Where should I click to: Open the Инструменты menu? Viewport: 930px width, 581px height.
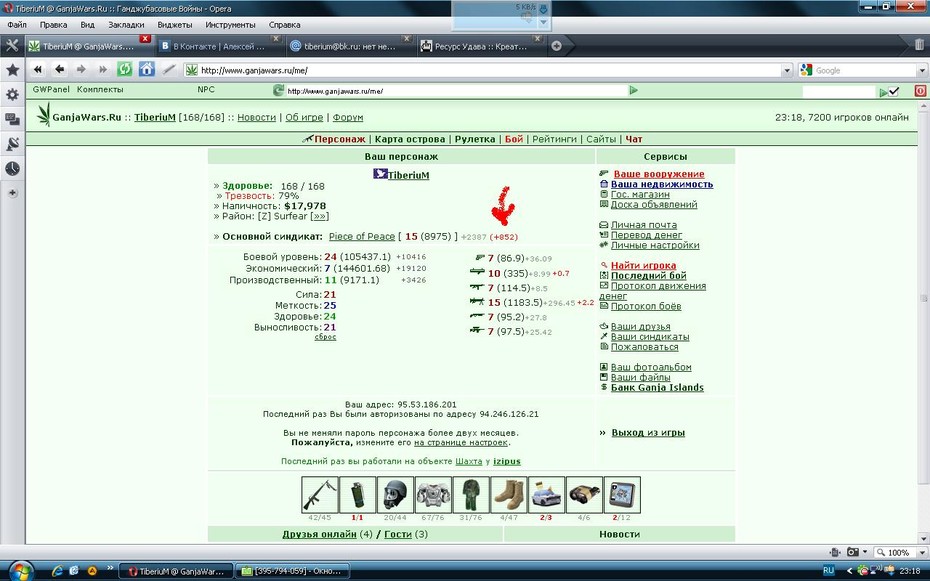230,25
